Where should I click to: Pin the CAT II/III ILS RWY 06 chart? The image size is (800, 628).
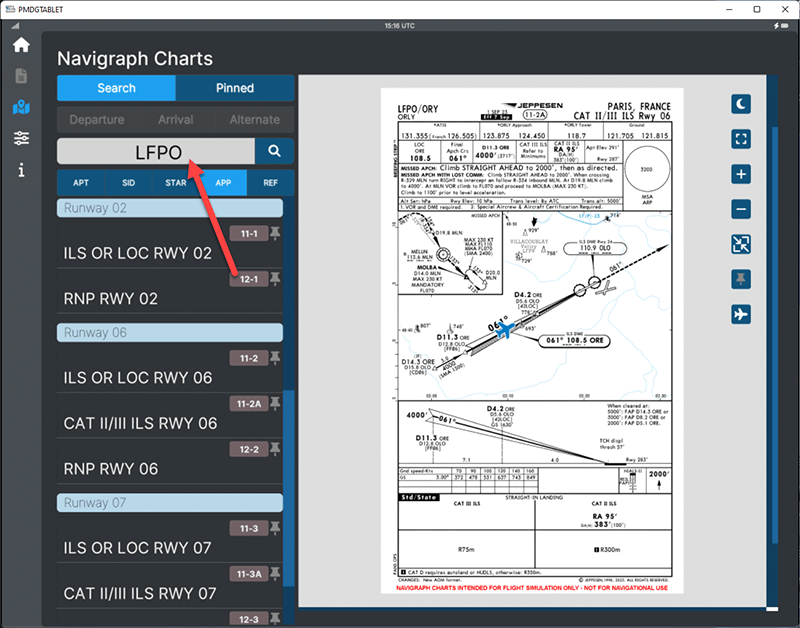[275, 403]
